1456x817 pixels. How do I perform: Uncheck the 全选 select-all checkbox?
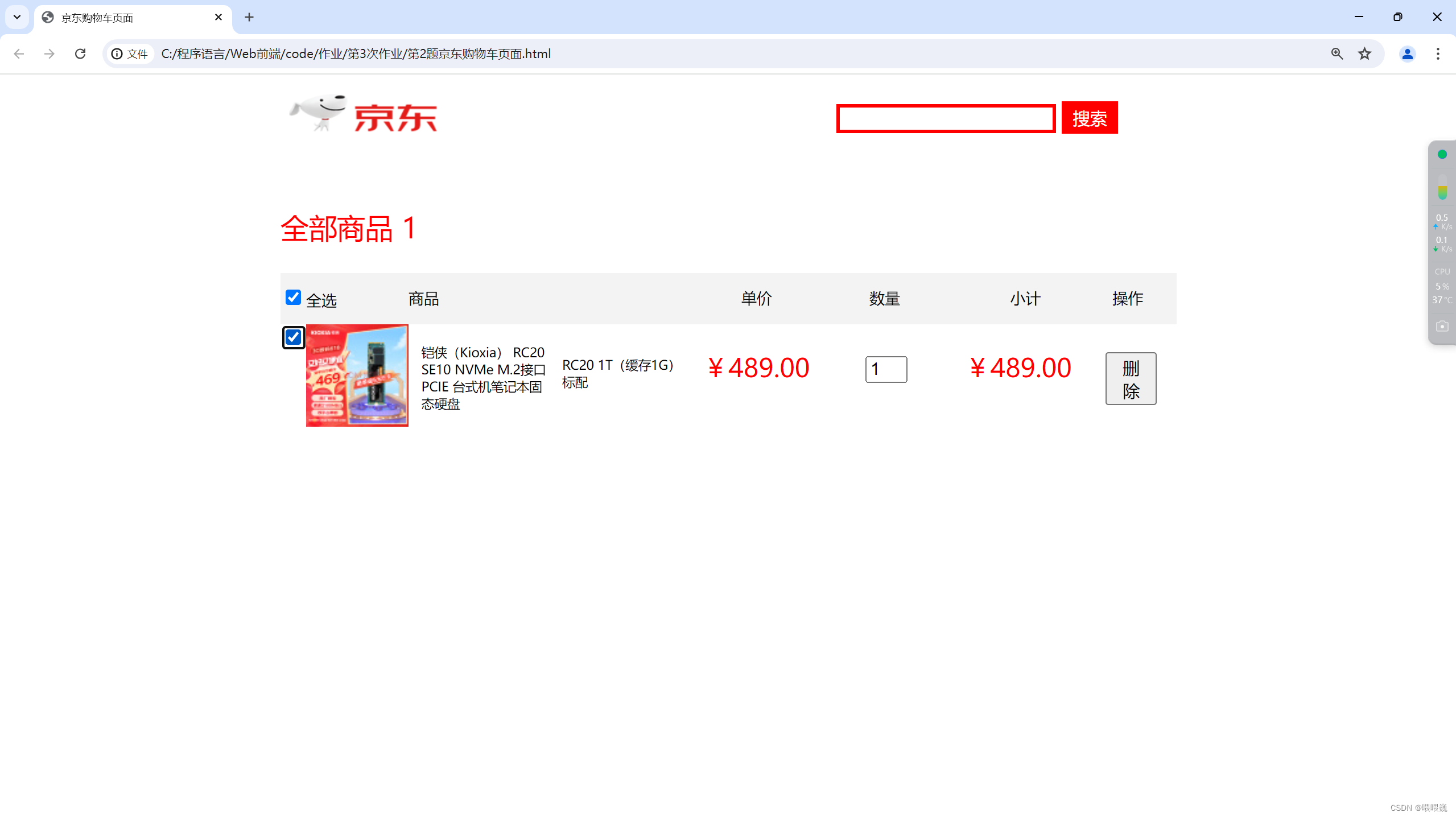pyautogui.click(x=293, y=297)
